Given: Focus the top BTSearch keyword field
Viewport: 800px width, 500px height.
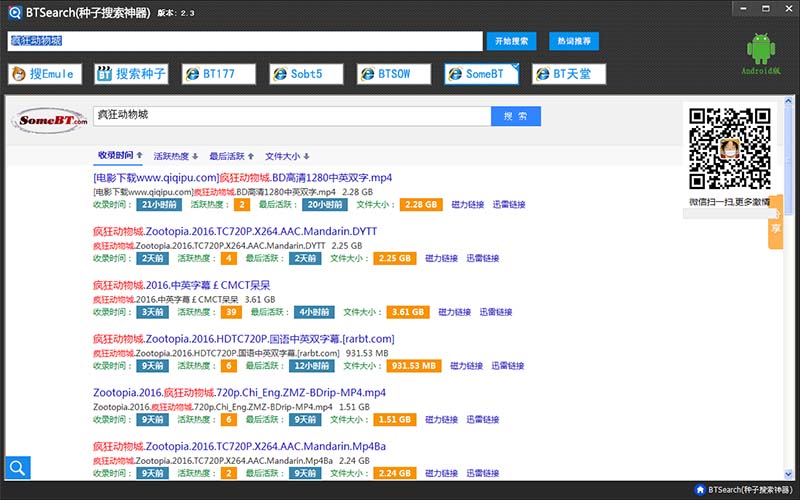Looking at the screenshot, I should [x=245, y=41].
